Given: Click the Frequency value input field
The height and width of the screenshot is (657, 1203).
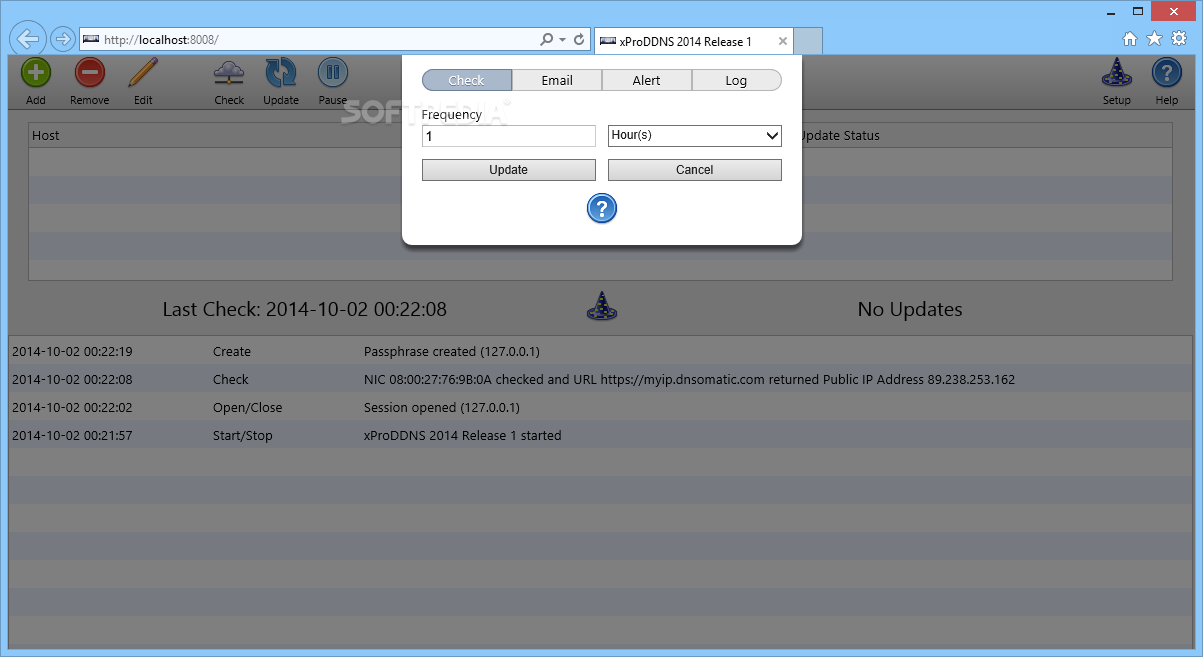Looking at the screenshot, I should tap(509, 135).
